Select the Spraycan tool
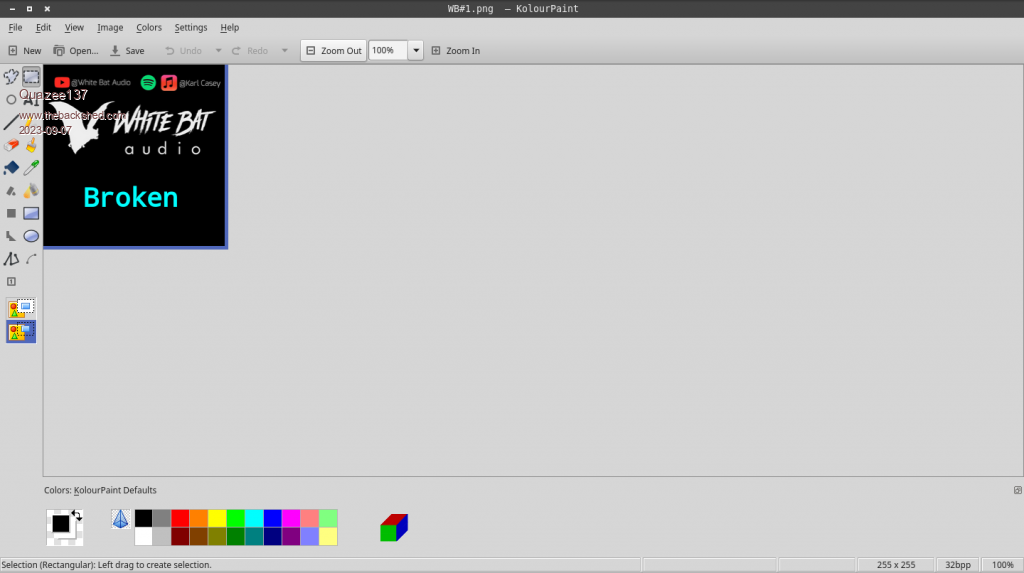1024x573 pixels. click(x=31, y=190)
